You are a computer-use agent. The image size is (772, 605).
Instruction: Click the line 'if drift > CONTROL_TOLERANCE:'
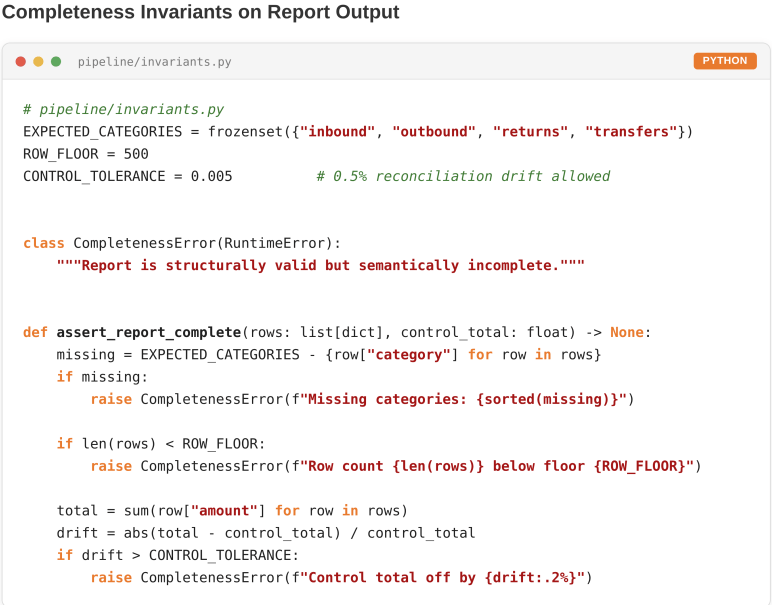point(178,555)
